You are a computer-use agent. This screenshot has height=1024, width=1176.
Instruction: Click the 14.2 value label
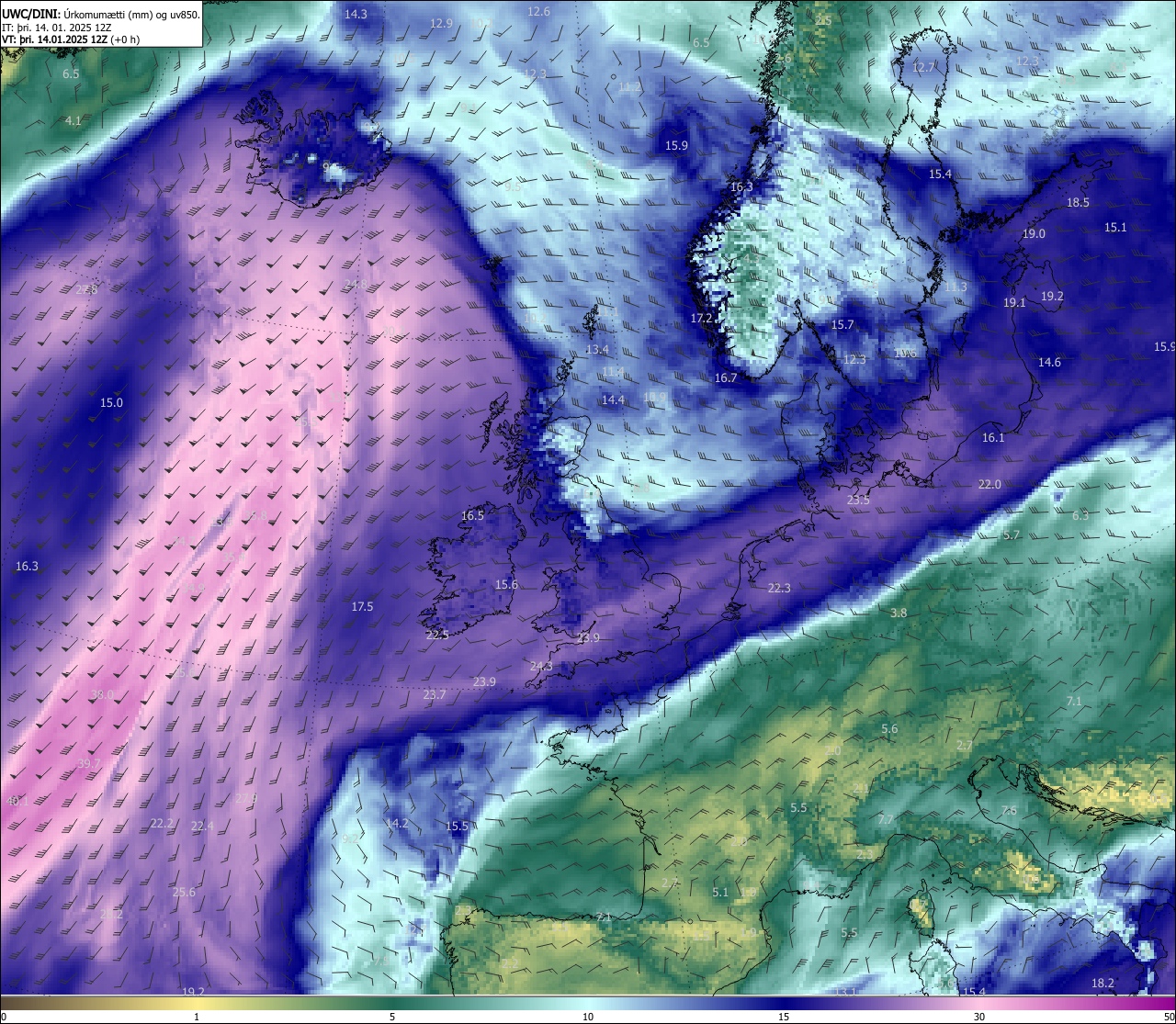[x=397, y=823]
